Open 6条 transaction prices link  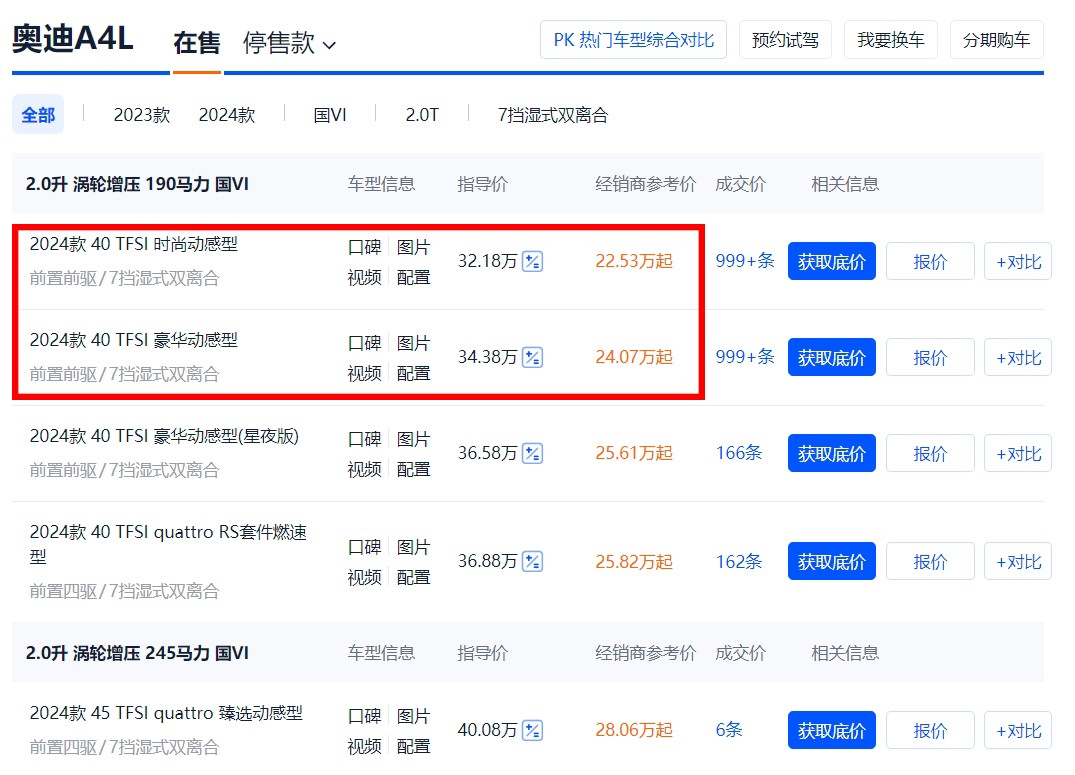[x=729, y=730]
